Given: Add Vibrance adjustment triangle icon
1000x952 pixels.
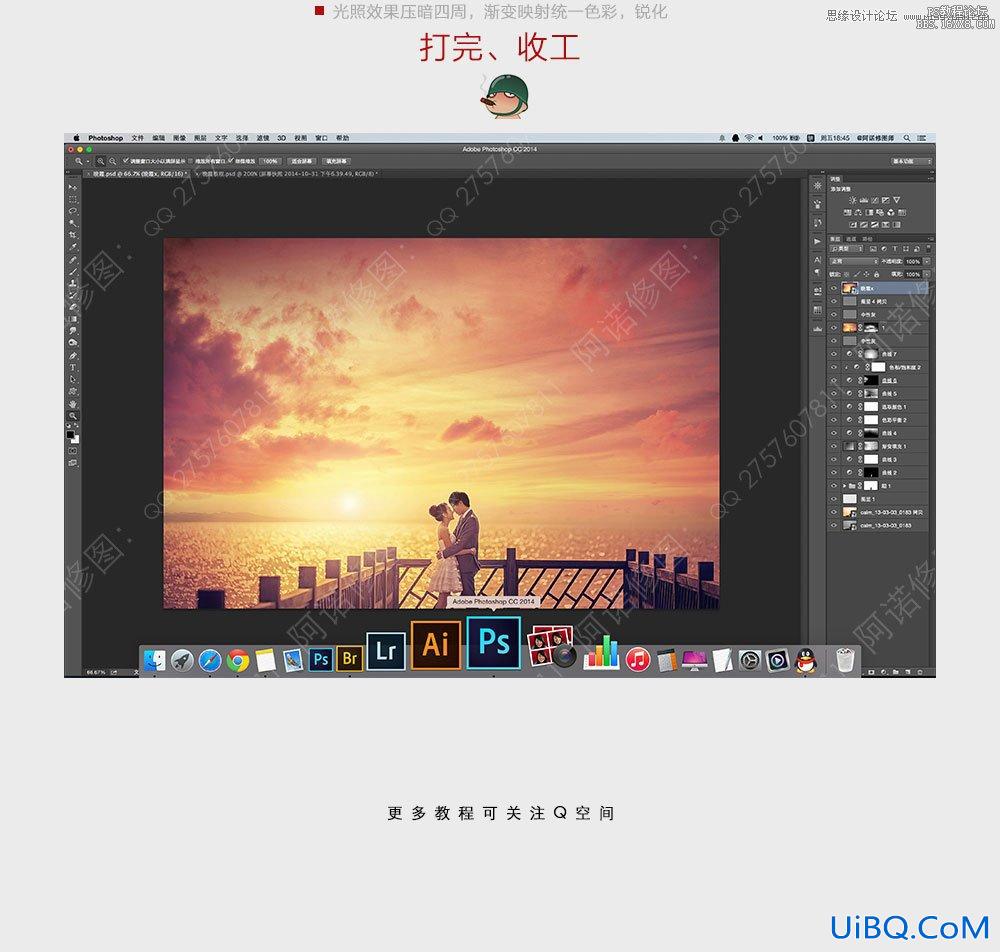Looking at the screenshot, I should tap(897, 200).
